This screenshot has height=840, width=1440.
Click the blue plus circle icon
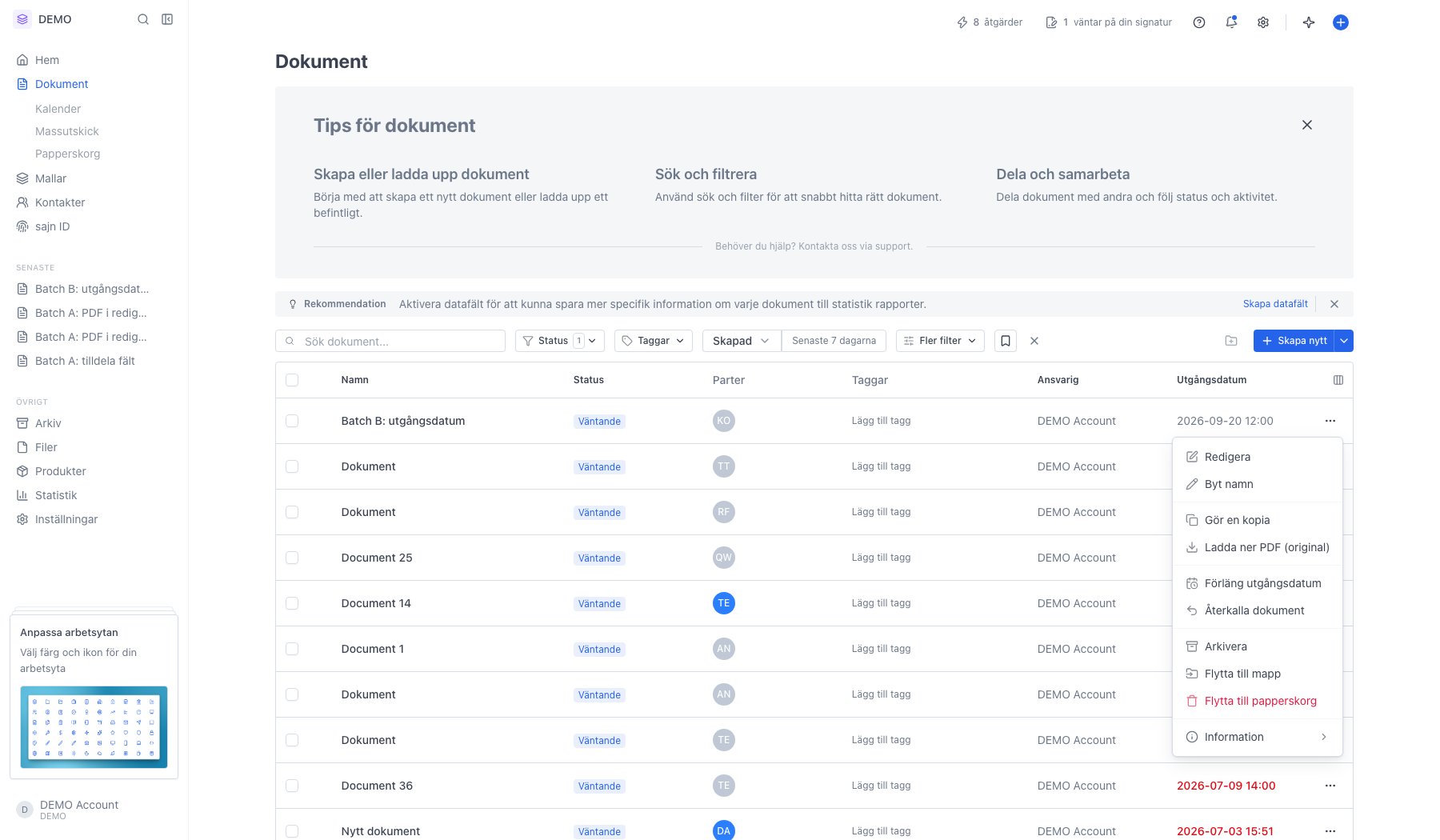(1341, 22)
